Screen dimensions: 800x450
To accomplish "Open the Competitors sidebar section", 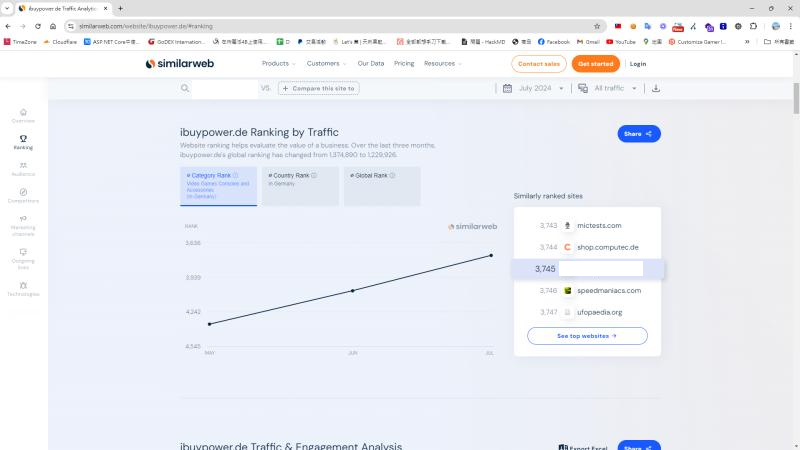I will [x=23, y=195].
